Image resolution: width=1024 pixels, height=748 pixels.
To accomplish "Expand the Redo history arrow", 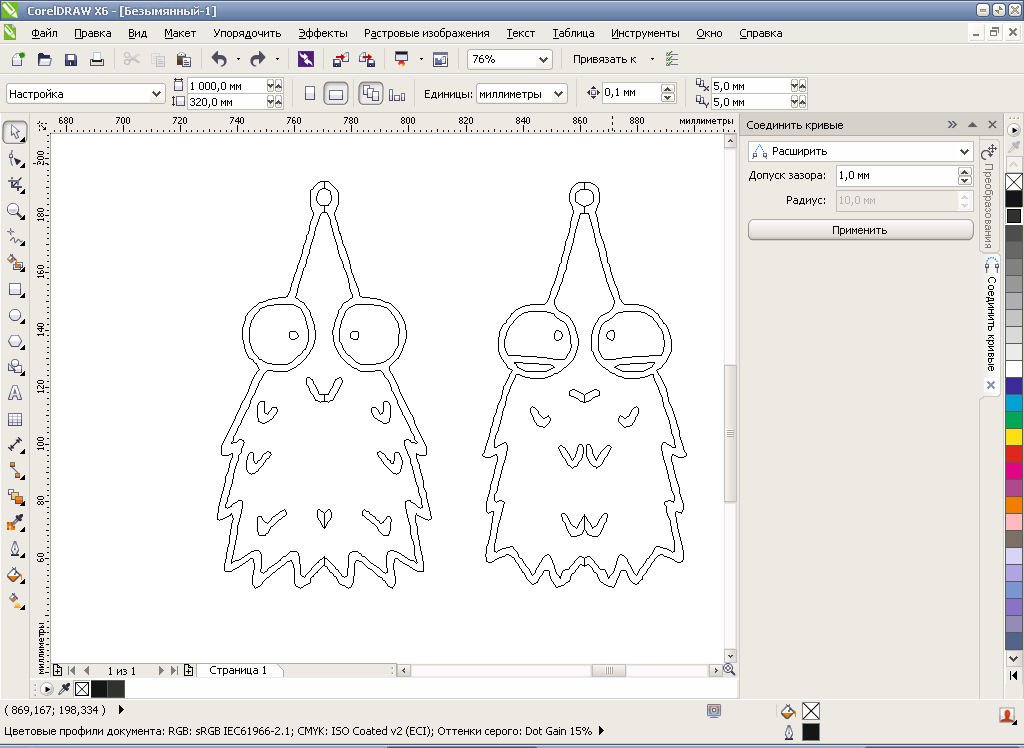I will [277, 59].
